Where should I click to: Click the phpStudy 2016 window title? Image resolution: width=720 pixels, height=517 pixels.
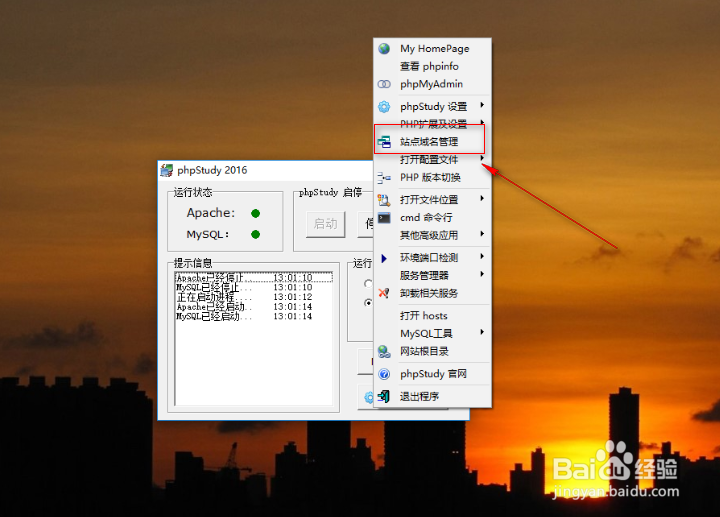[212, 170]
